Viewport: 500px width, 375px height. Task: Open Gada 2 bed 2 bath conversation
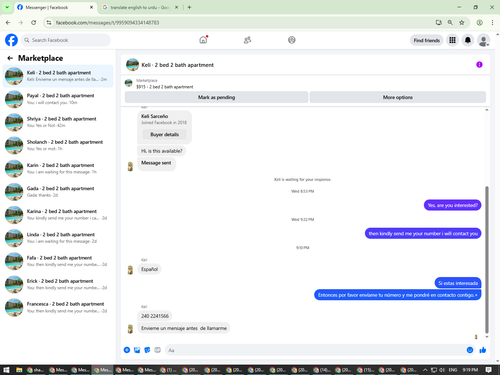pos(58,192)
